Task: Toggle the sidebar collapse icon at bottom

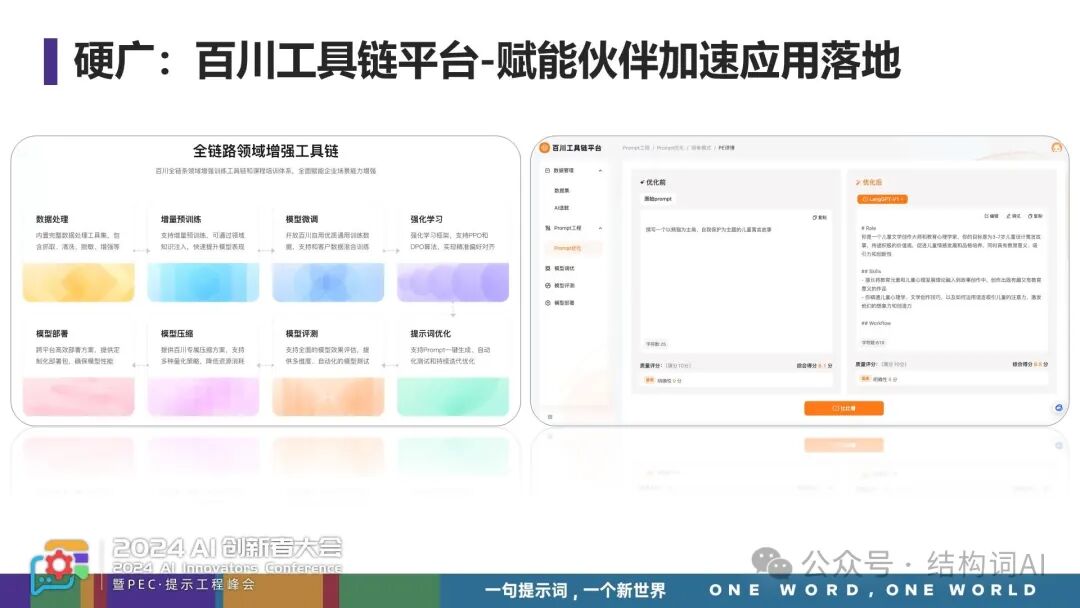Action: pyautogui.click(x=550, y=417)
